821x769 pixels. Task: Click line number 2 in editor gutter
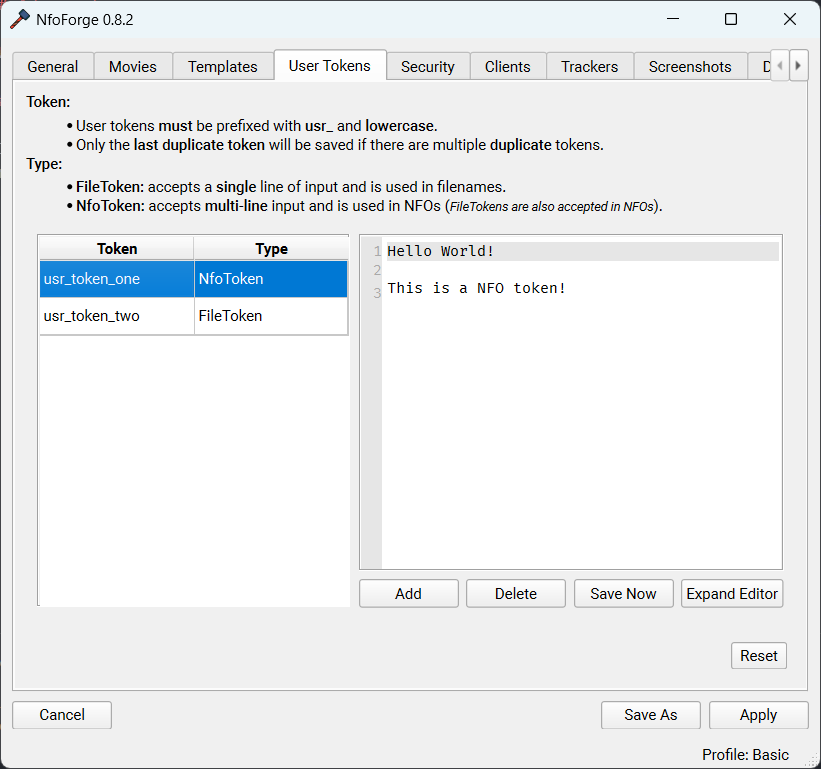(377, 270)
